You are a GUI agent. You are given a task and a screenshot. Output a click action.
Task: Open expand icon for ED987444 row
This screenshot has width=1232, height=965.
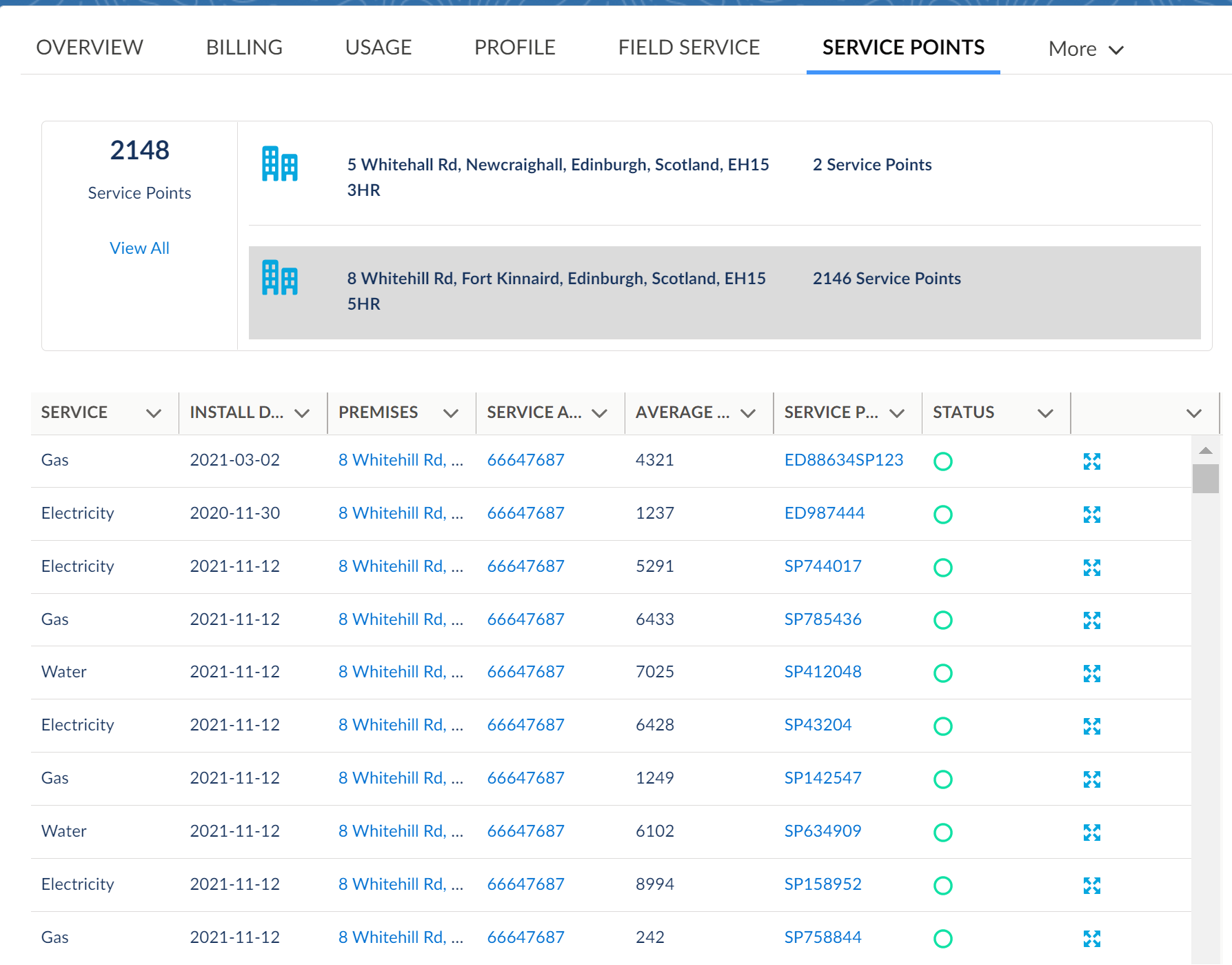click(x=1091, y=515)
